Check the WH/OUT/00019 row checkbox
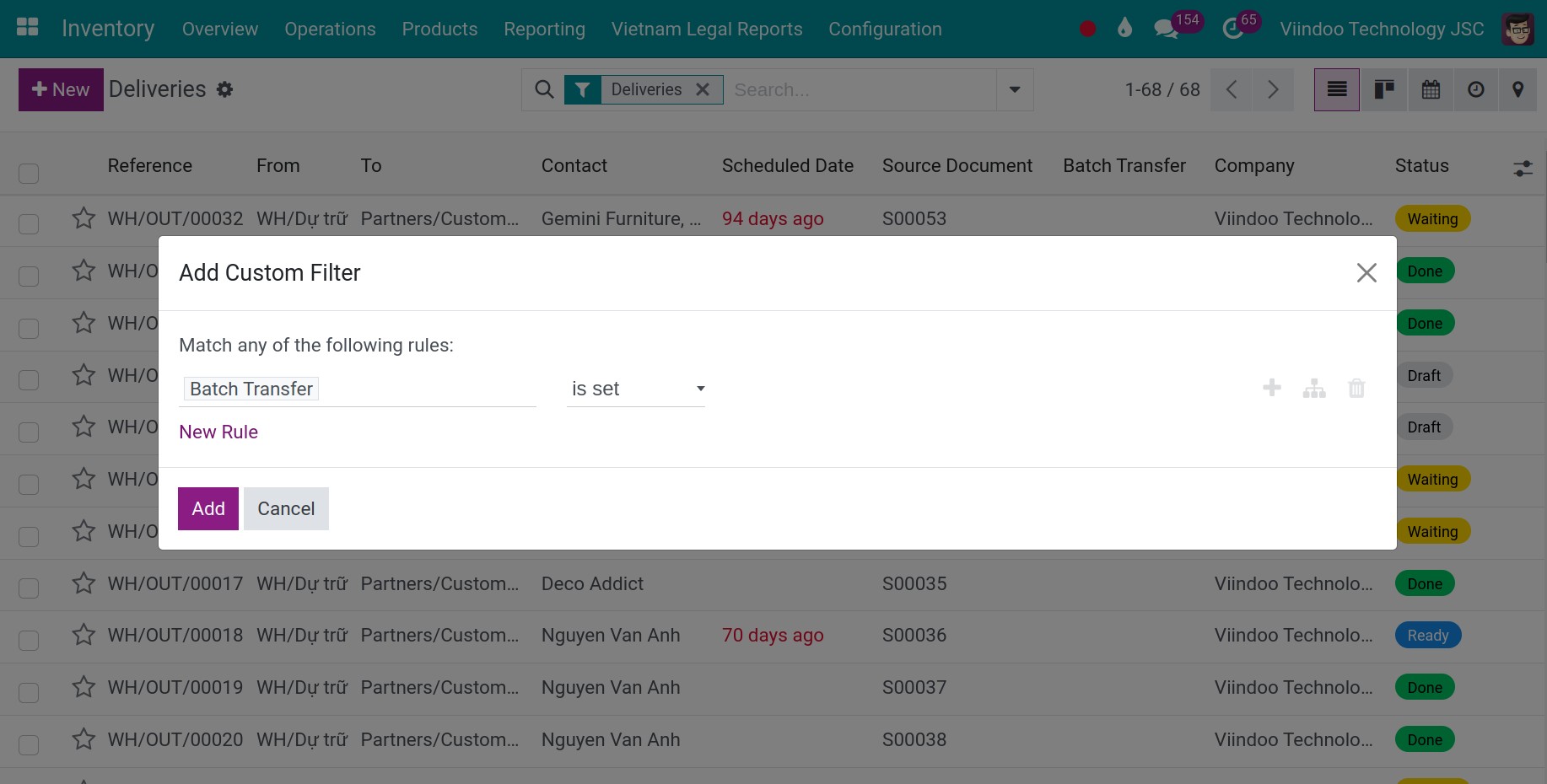1547x784 pixels. [29, 693]
